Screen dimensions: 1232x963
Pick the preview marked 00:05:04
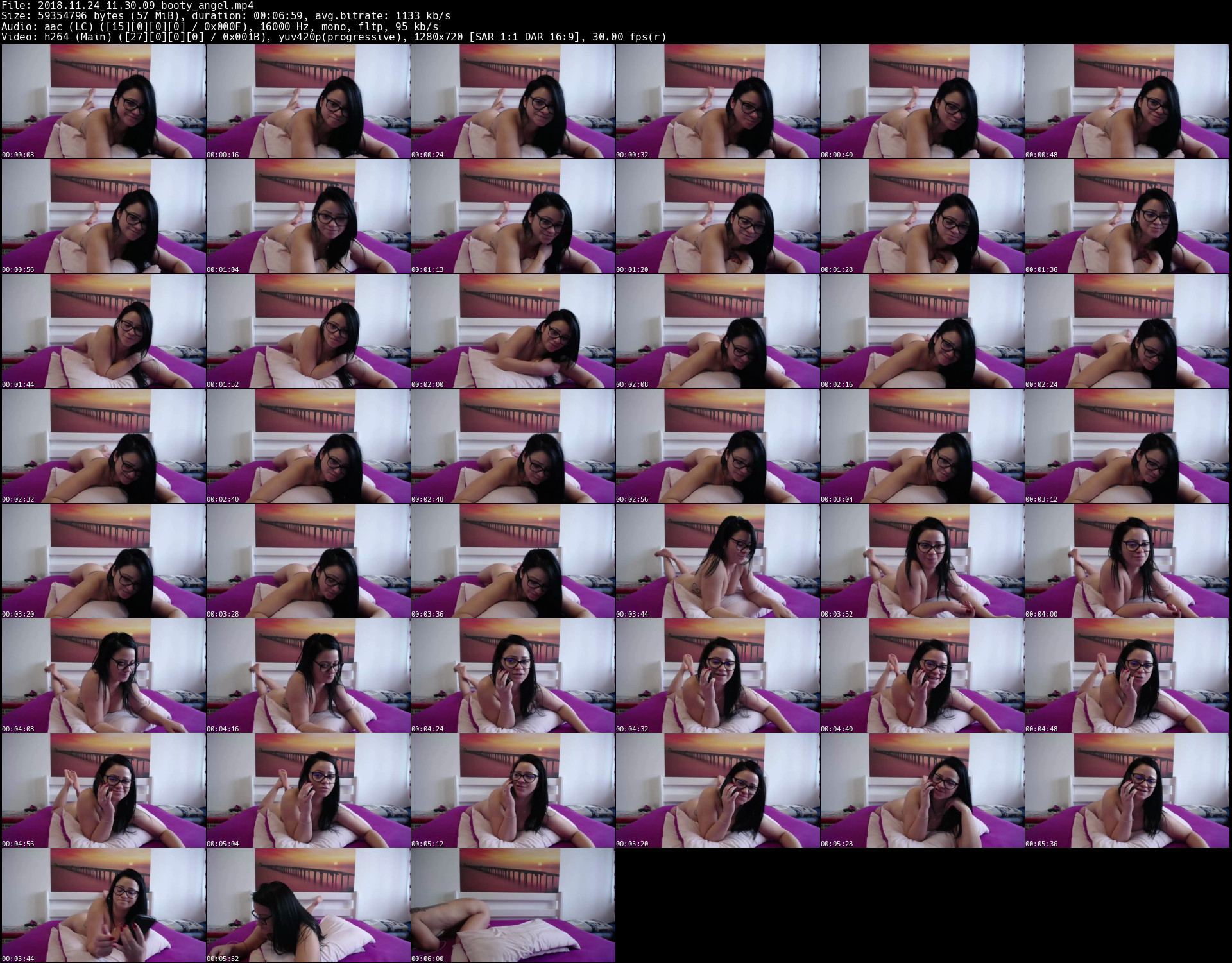308,790
